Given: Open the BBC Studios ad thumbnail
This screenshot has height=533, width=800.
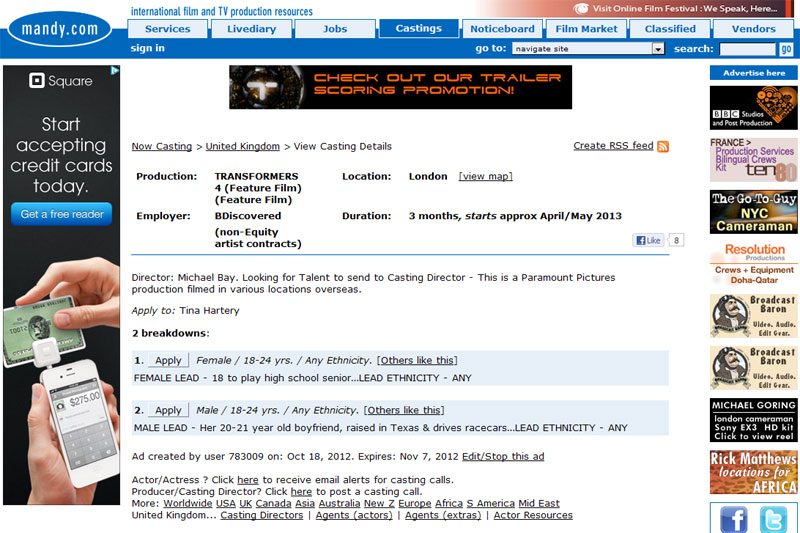Looking at the screenshot, I should (753, 108).
